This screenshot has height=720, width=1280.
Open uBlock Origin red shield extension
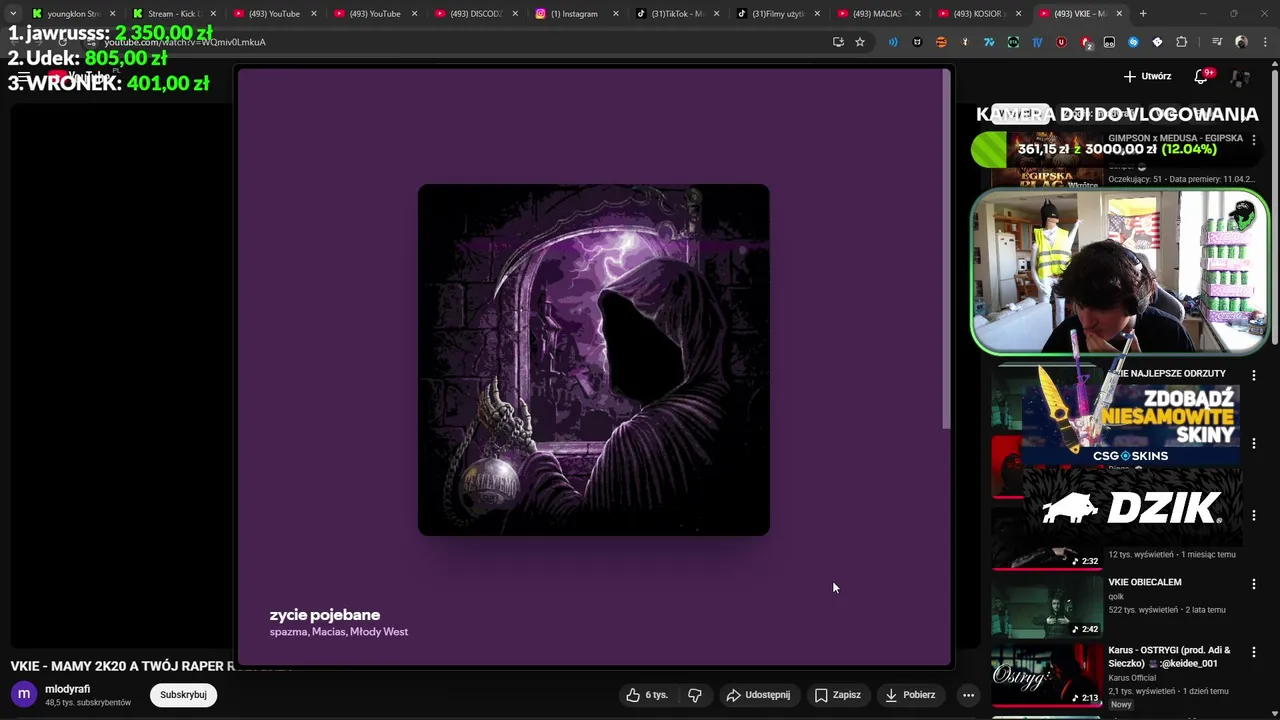(x=1061, y=42)
